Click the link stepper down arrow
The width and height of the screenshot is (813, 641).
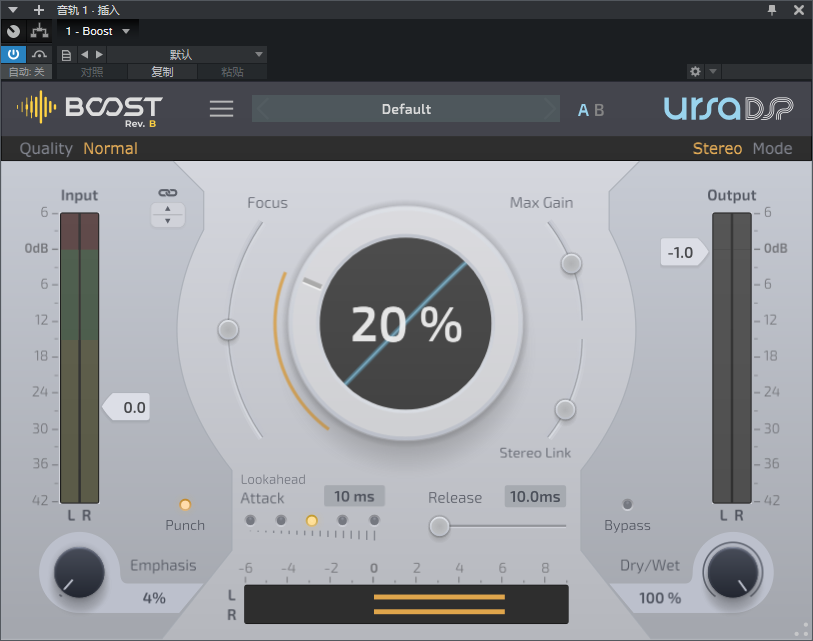pos(167,221)
